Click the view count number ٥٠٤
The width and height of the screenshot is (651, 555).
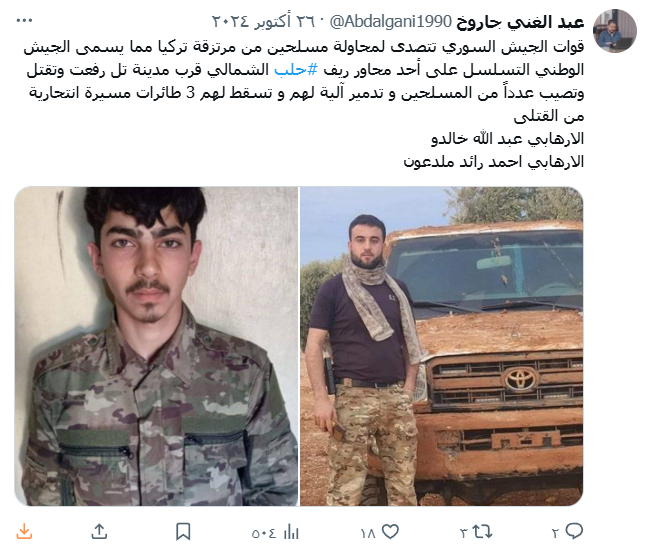click(x=264, y=533)
